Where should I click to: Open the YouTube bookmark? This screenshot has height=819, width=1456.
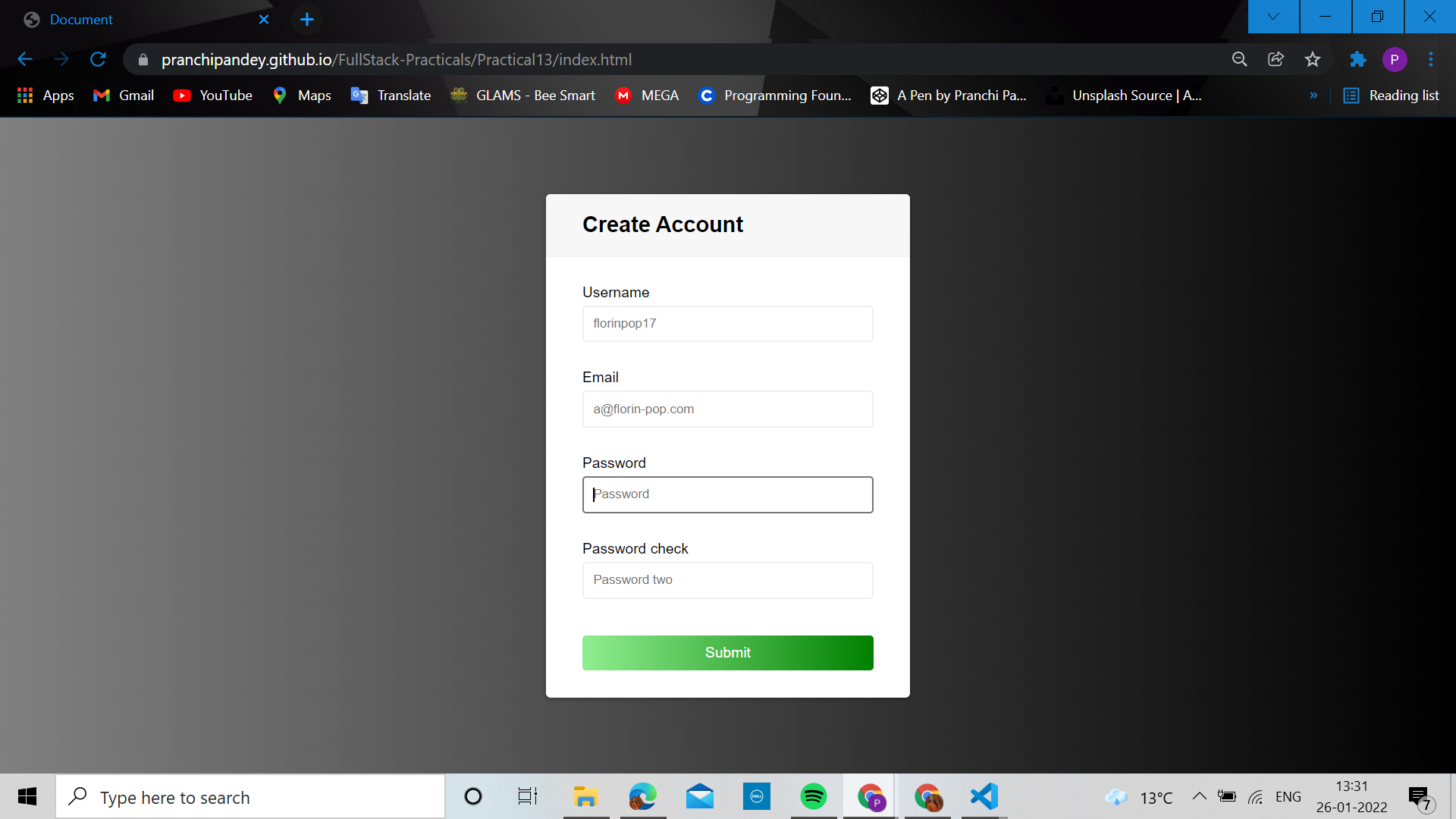(x=212, y=96)
